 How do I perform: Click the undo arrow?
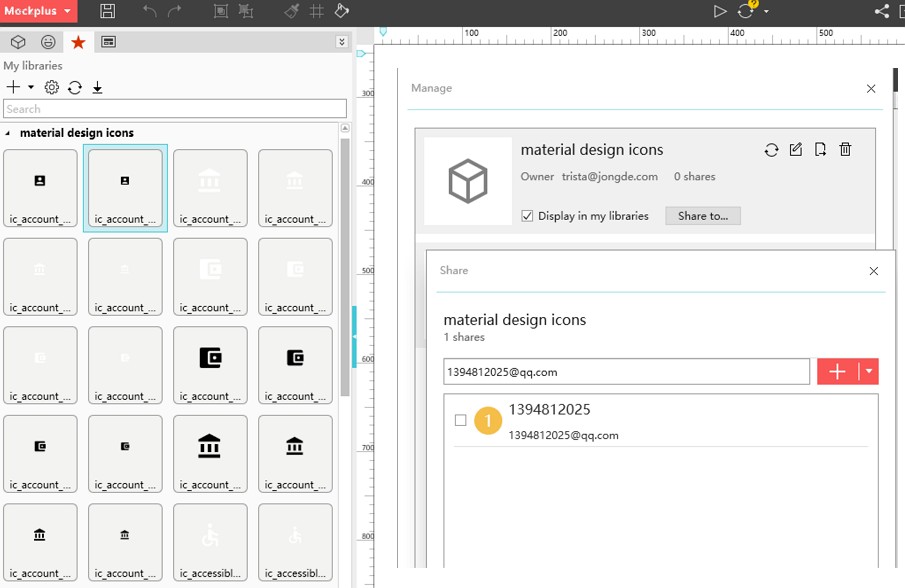point(149,11)
